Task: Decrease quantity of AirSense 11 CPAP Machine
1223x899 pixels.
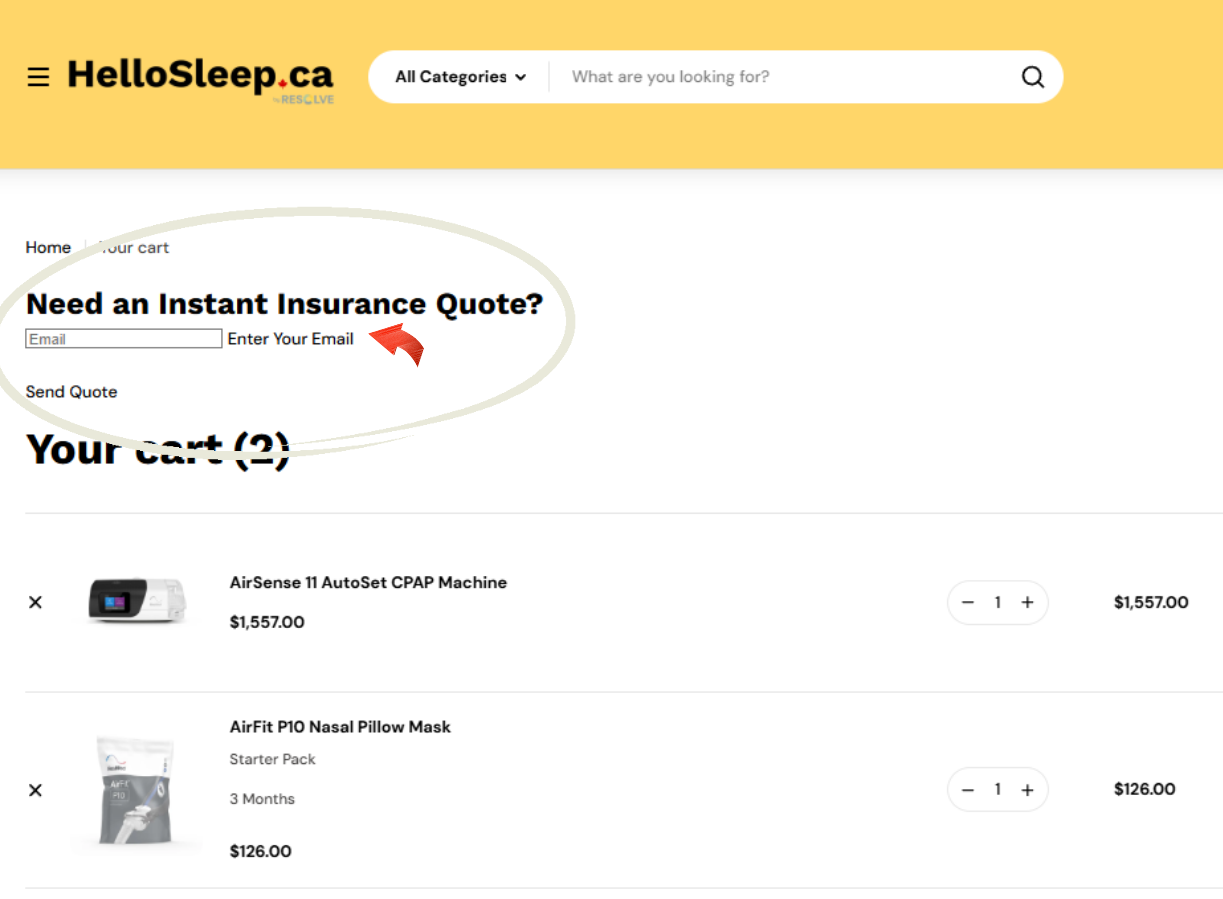Action: [967, 602]
